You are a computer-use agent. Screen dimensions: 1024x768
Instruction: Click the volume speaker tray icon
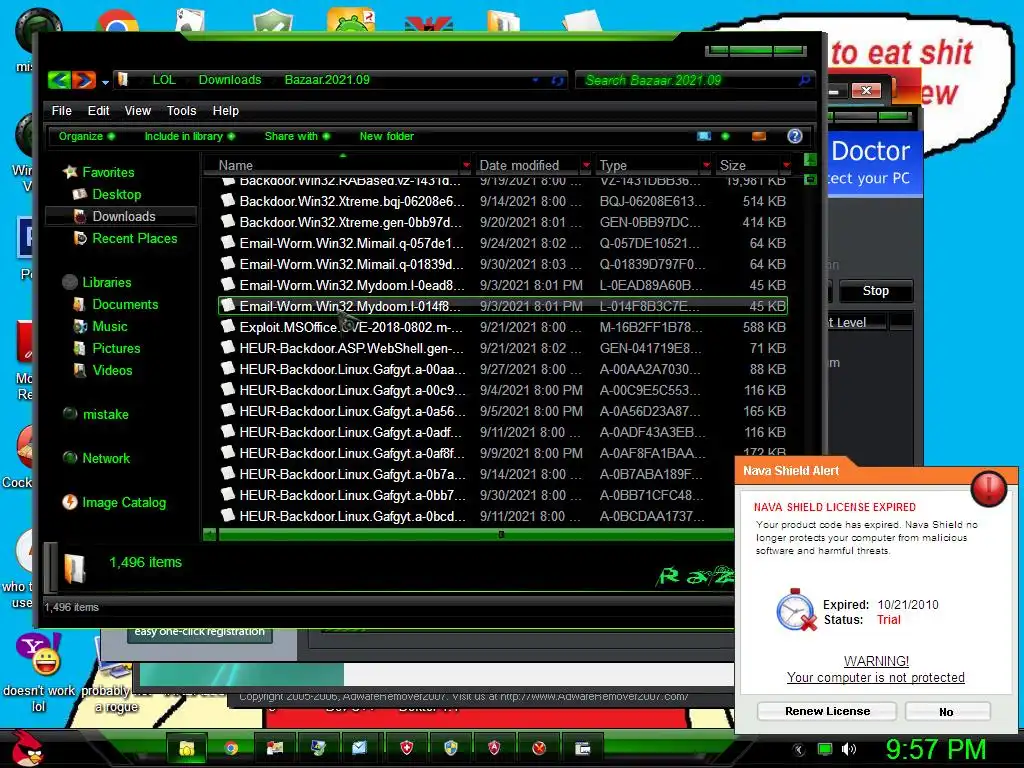848,749
